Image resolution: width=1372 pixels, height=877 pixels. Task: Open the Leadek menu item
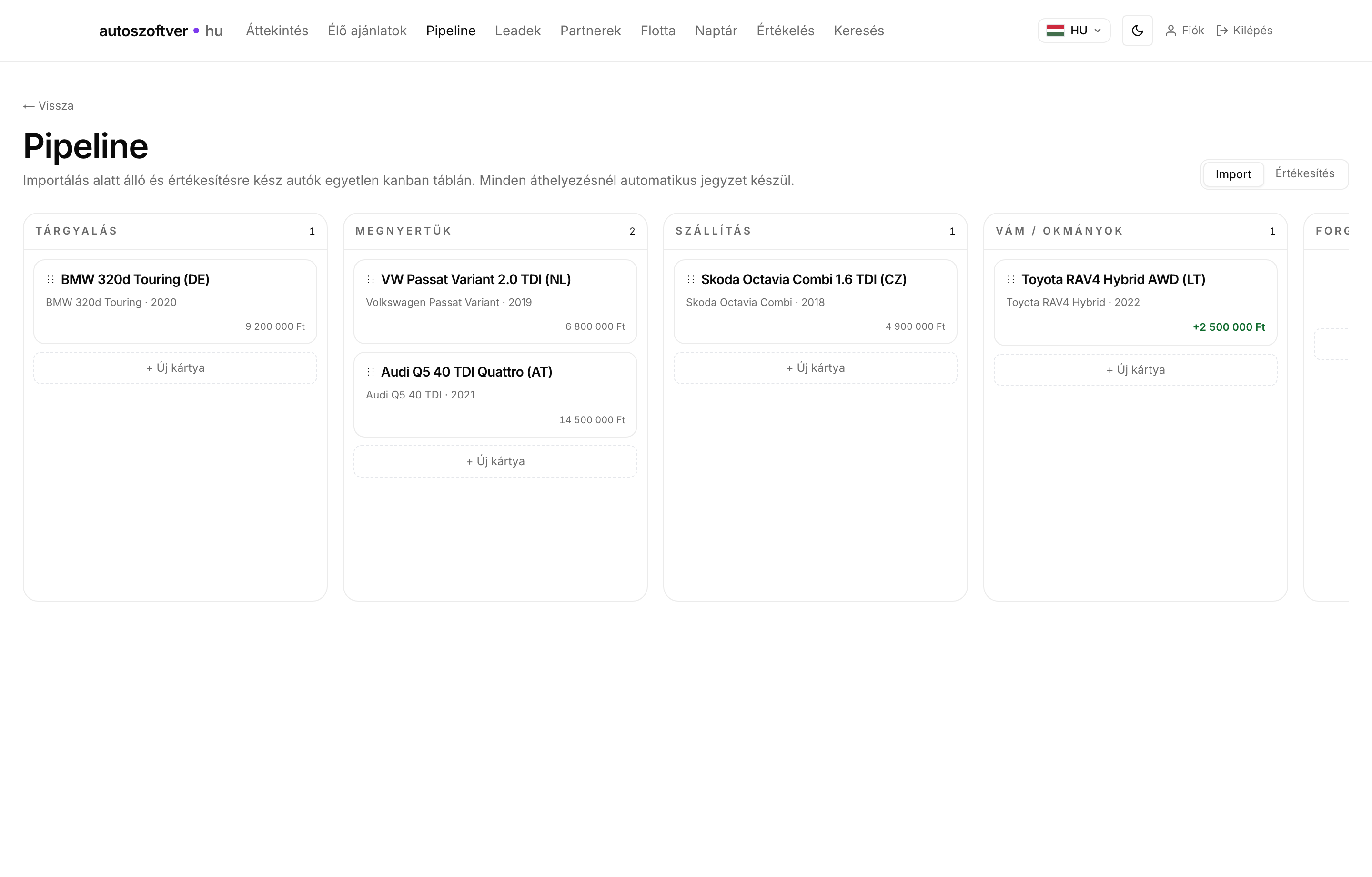[517, 31]
